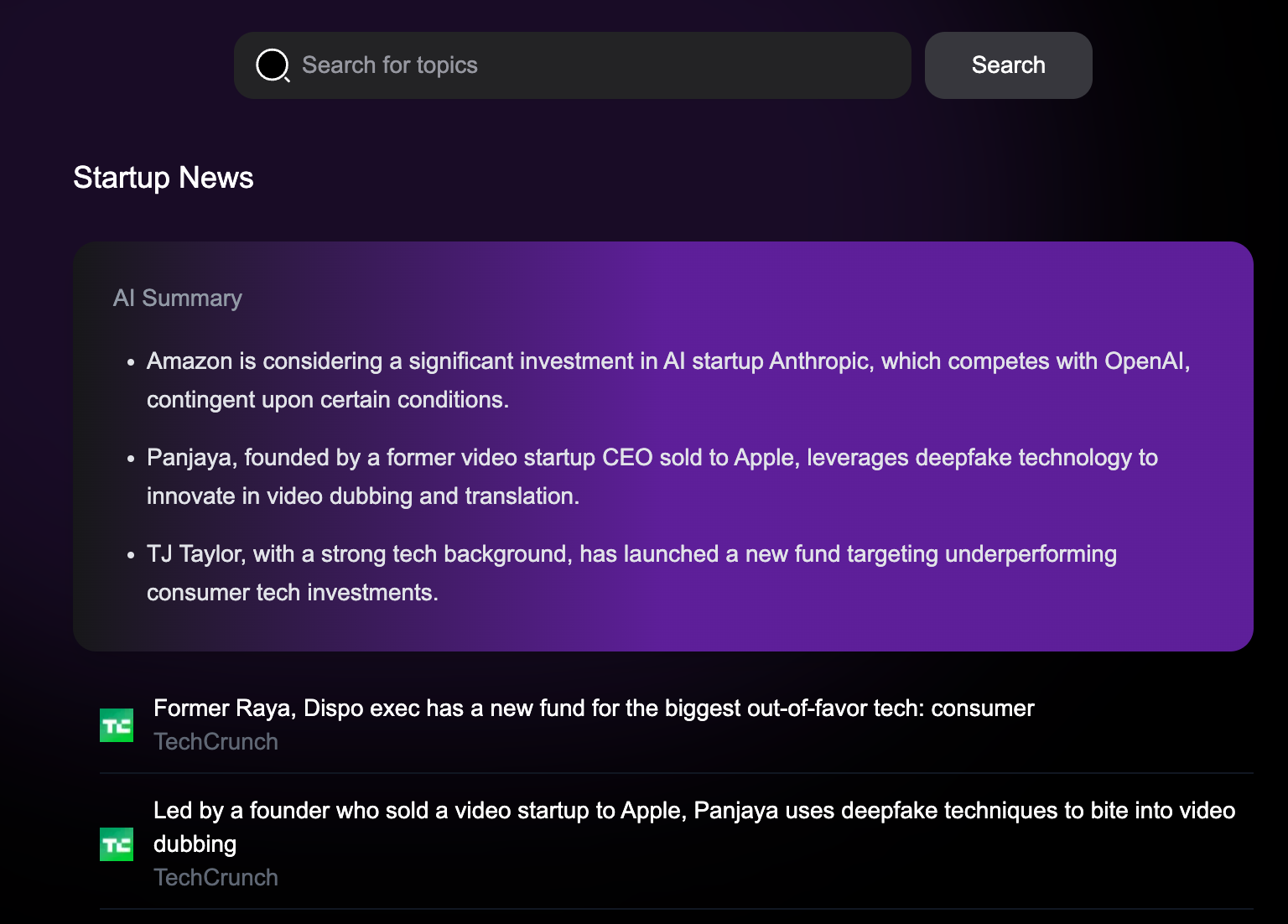Click TechCrunch logo beside Former Raya article
The width and height of the screenshot is (1288, 924).
tap(117, 725)
